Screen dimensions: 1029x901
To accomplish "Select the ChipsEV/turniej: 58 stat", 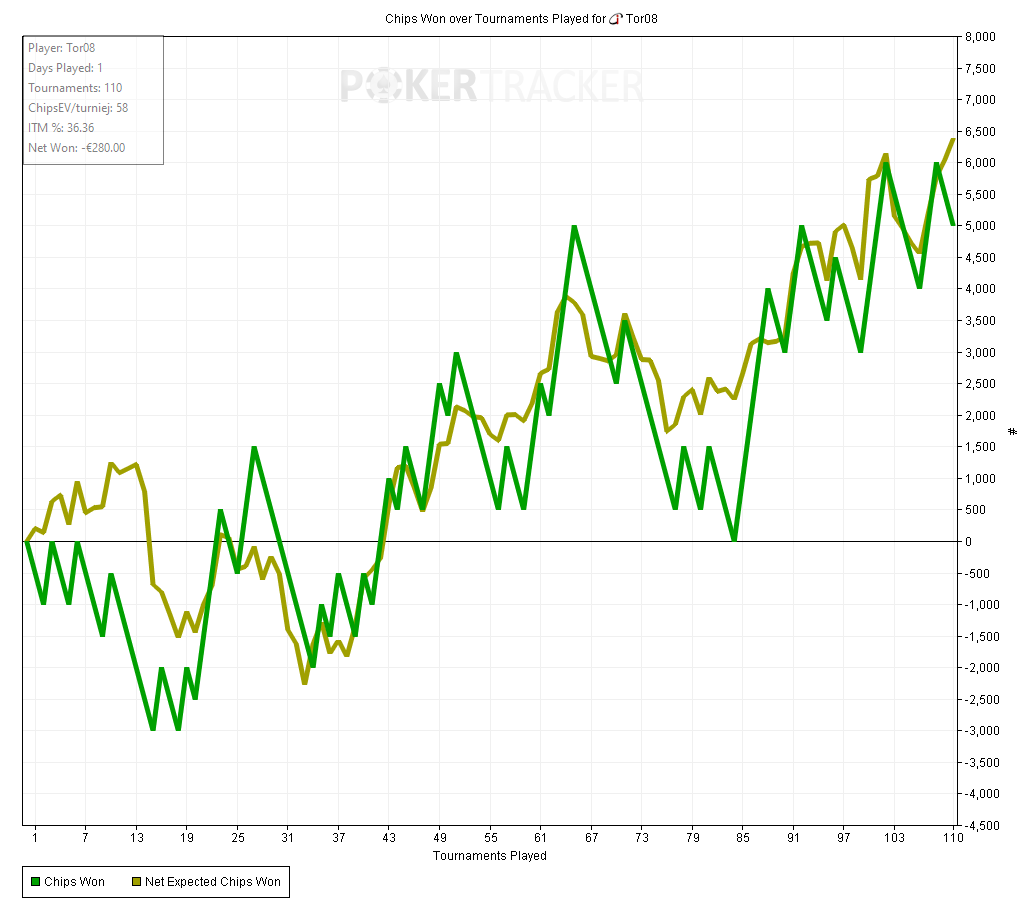I will (x=78, y=108).
